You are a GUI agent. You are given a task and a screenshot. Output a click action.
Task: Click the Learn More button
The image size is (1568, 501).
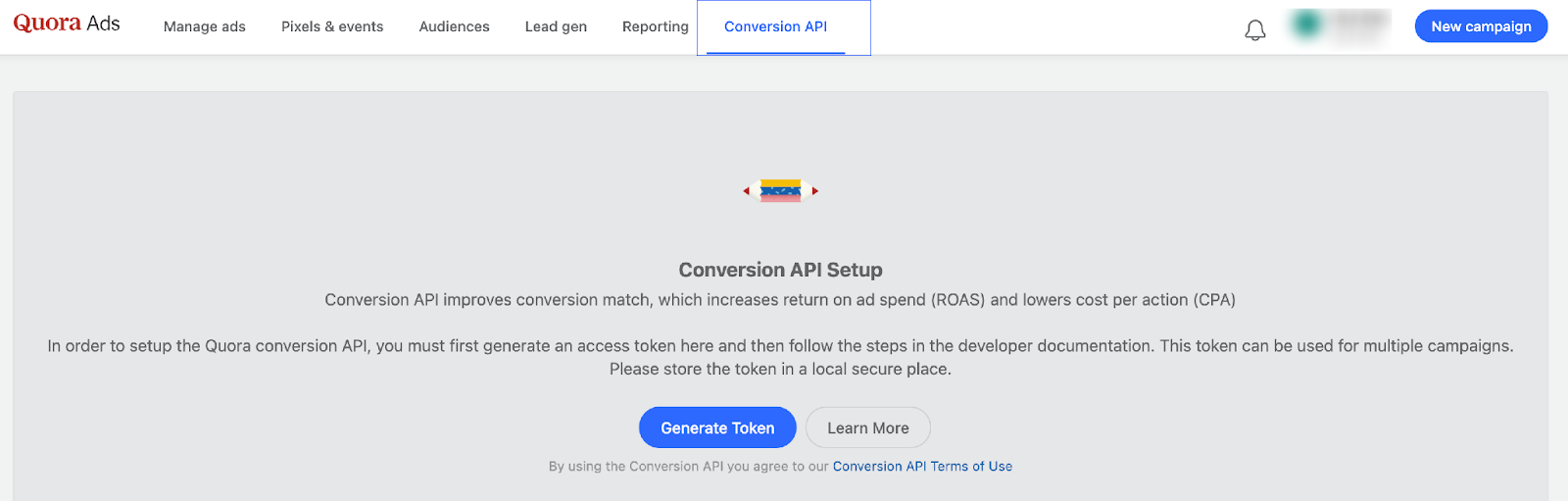[867, 427]
